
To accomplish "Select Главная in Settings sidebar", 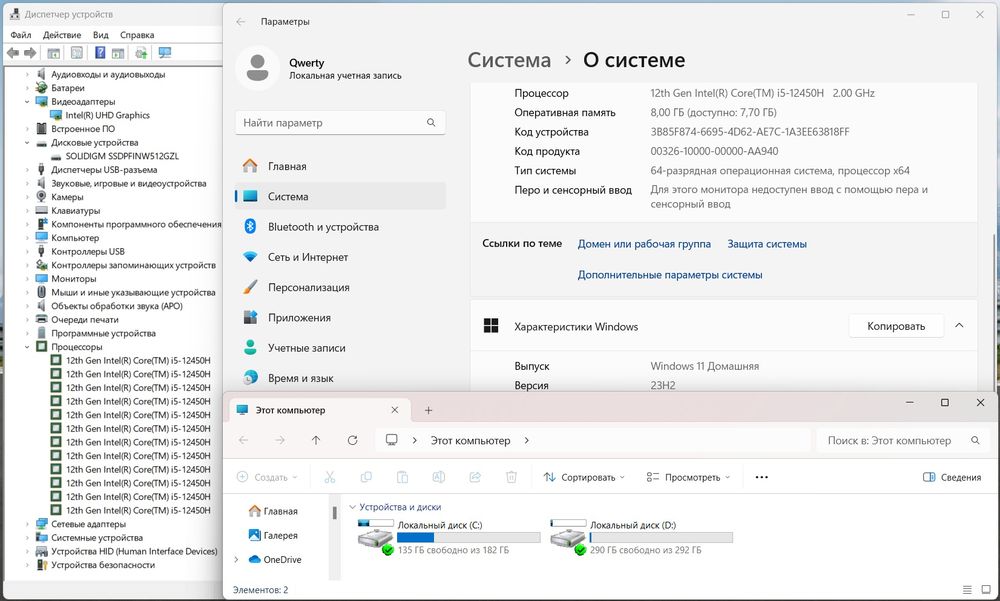I will coord(340,166).
